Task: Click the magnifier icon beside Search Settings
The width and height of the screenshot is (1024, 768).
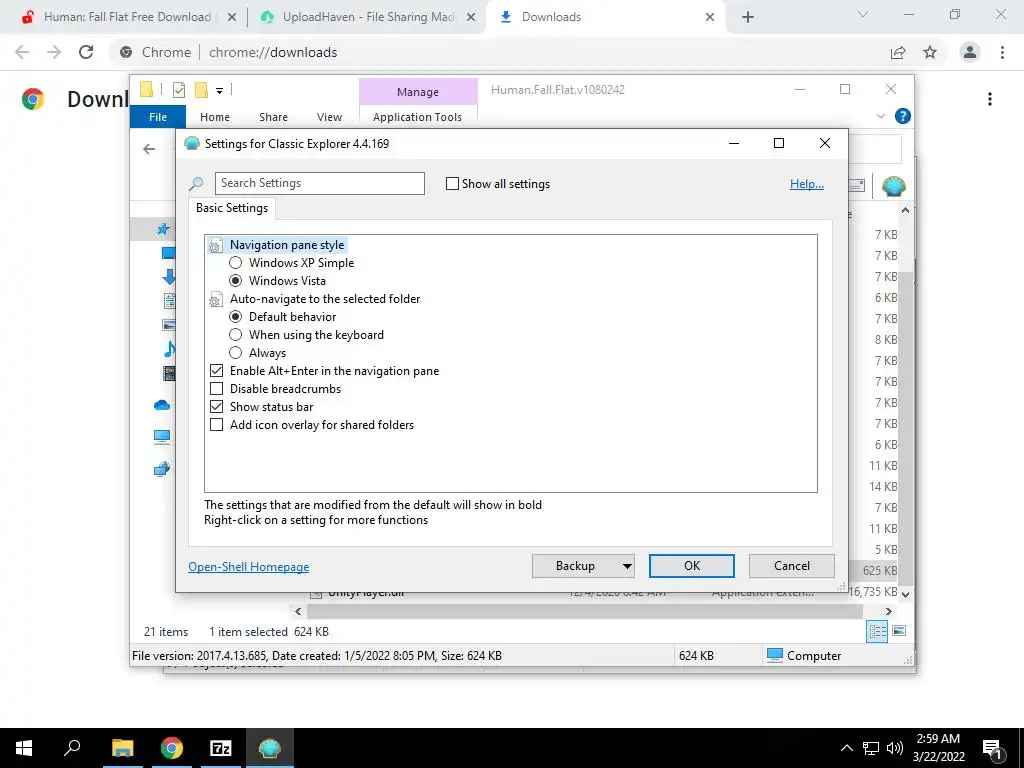Action: (x=196, y=184)
